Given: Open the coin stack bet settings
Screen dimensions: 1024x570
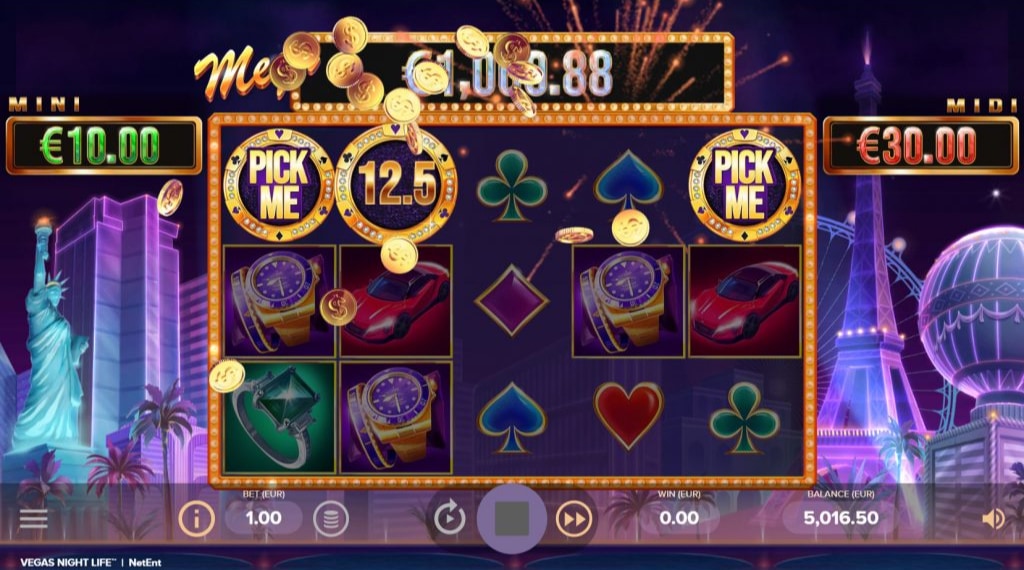Looking at the screenshot, I should tap(330, 519).
